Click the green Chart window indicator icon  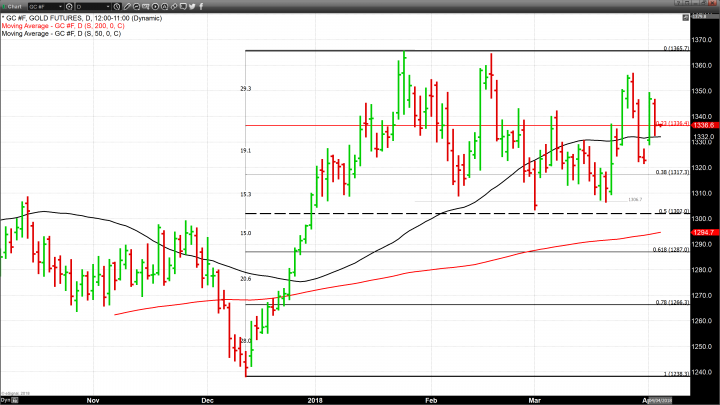pyautogui.click(x=4, y=6)
